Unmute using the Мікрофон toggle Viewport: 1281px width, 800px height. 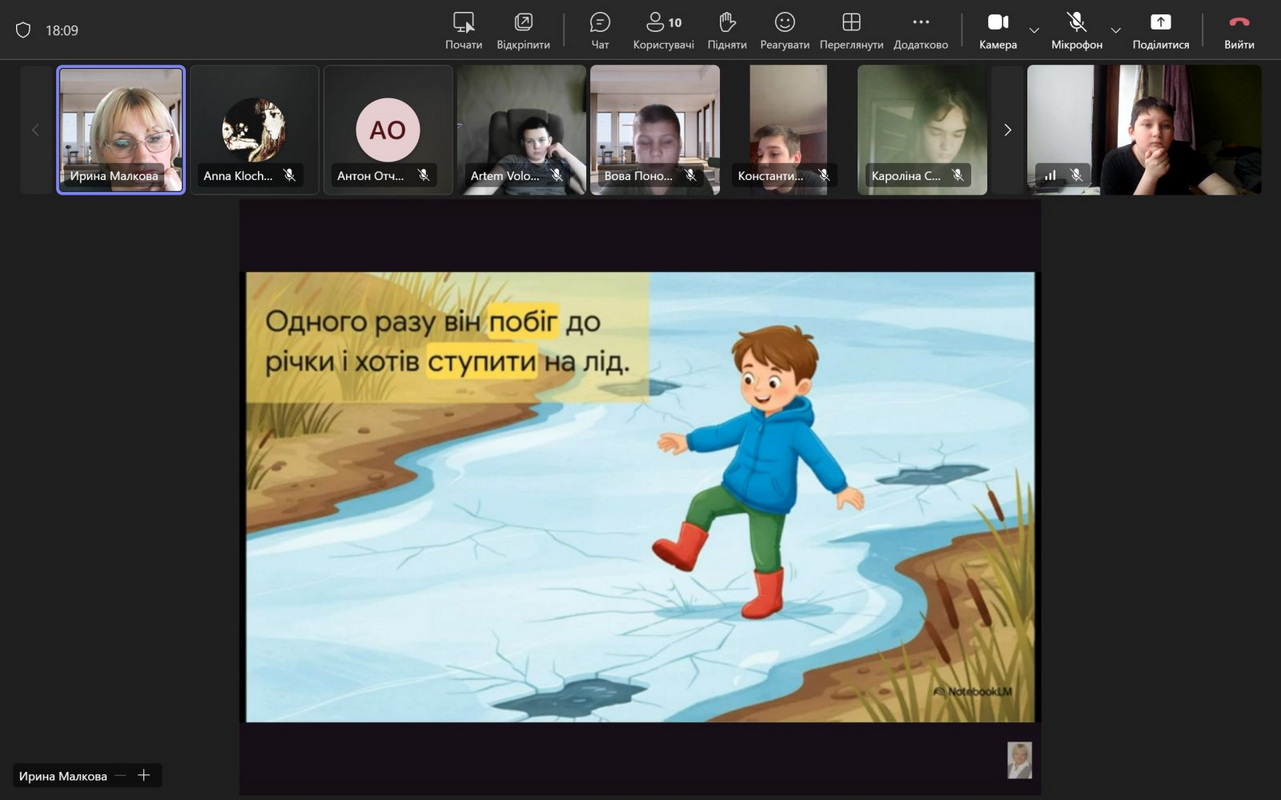coord(1076,30)
